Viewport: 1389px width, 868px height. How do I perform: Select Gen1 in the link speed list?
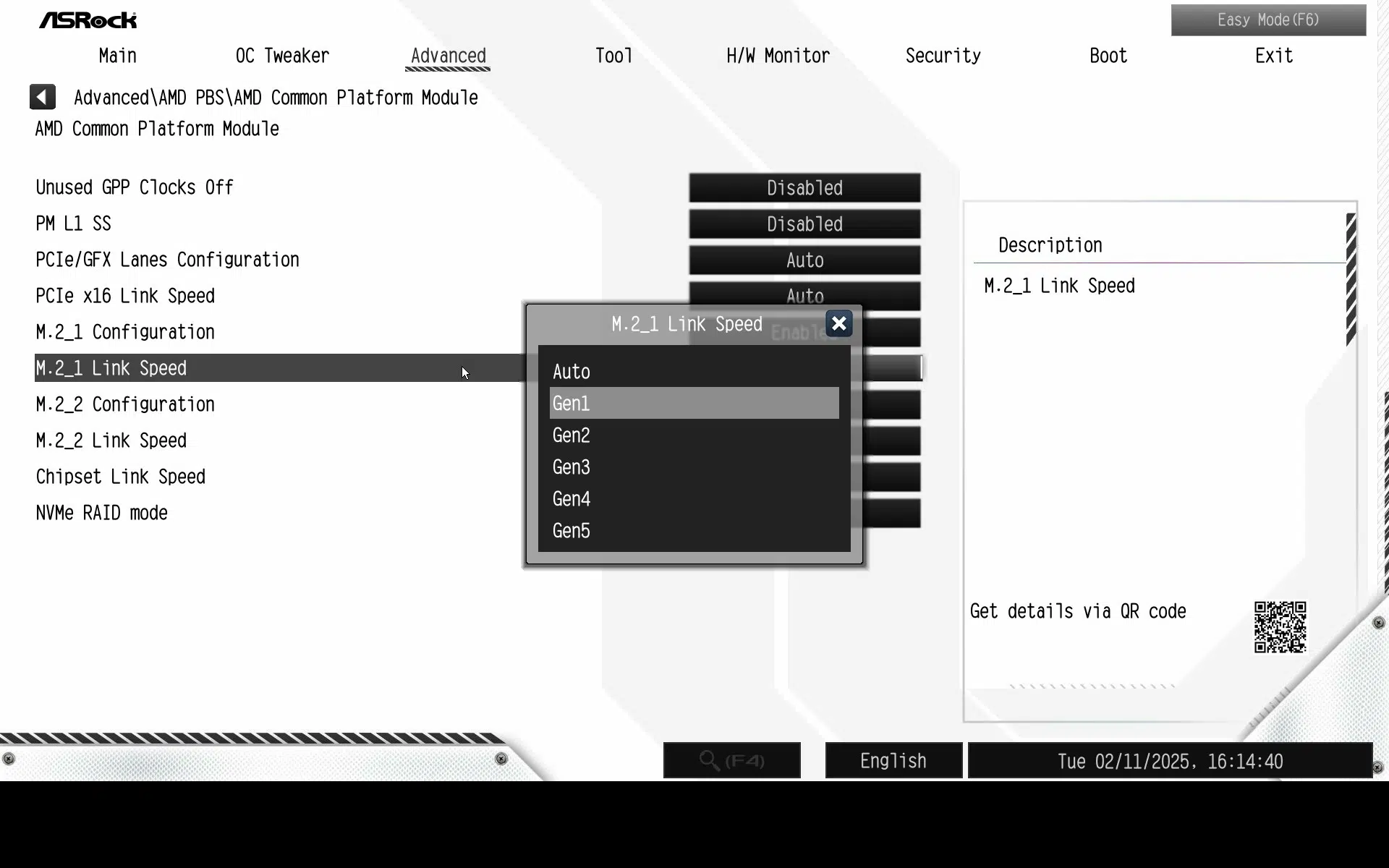pyautogui.click(x=694, y=403)
